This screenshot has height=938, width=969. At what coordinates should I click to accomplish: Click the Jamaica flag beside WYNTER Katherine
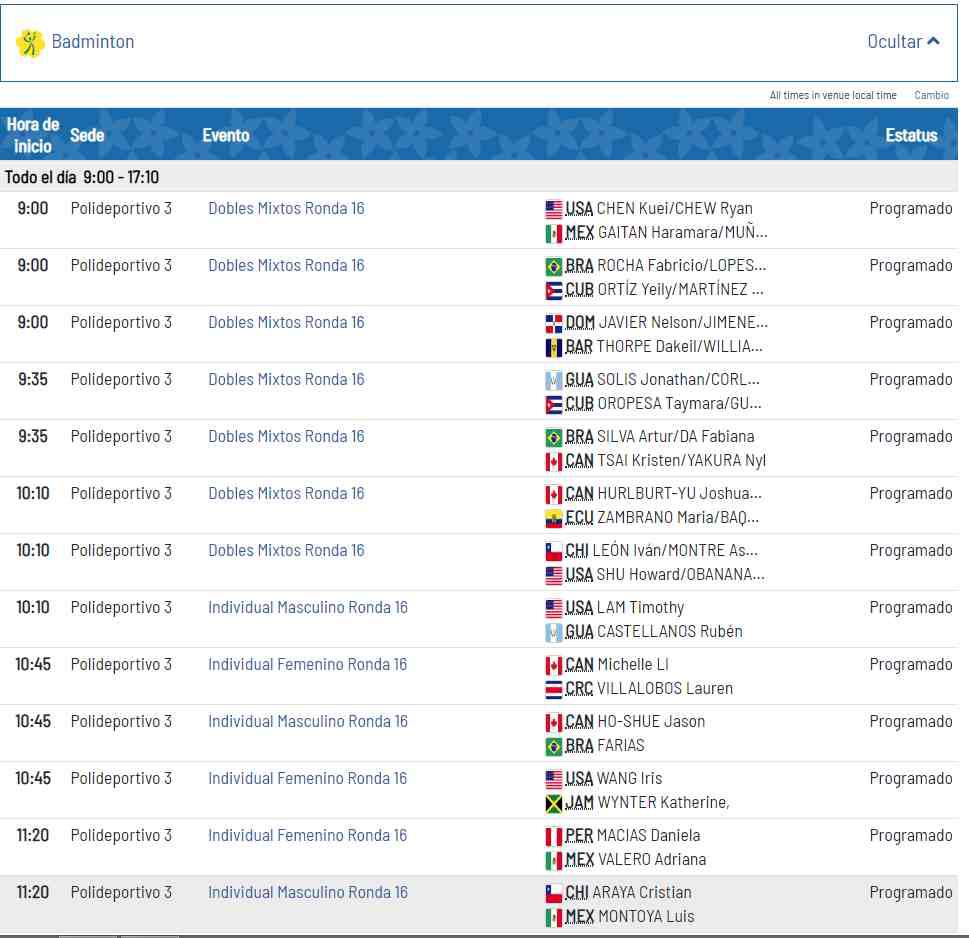tap(554, 803)
